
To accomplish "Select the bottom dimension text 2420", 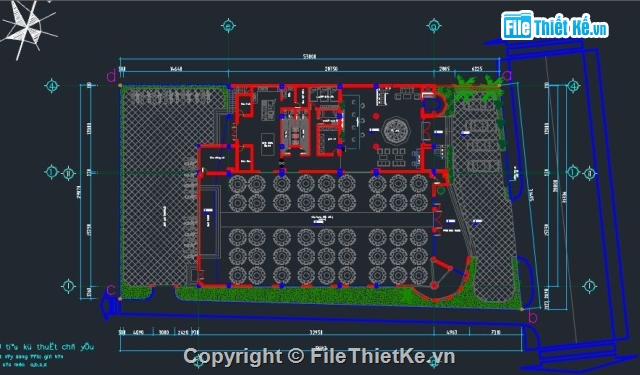I will [183, 332].
